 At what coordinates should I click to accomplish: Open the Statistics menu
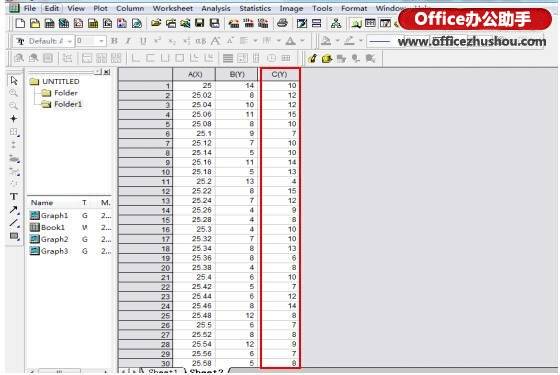coord(255,8)
